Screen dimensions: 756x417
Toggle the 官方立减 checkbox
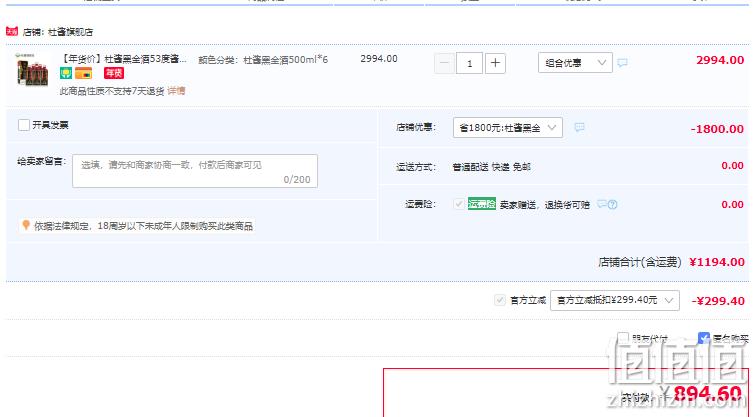[500, 300]
